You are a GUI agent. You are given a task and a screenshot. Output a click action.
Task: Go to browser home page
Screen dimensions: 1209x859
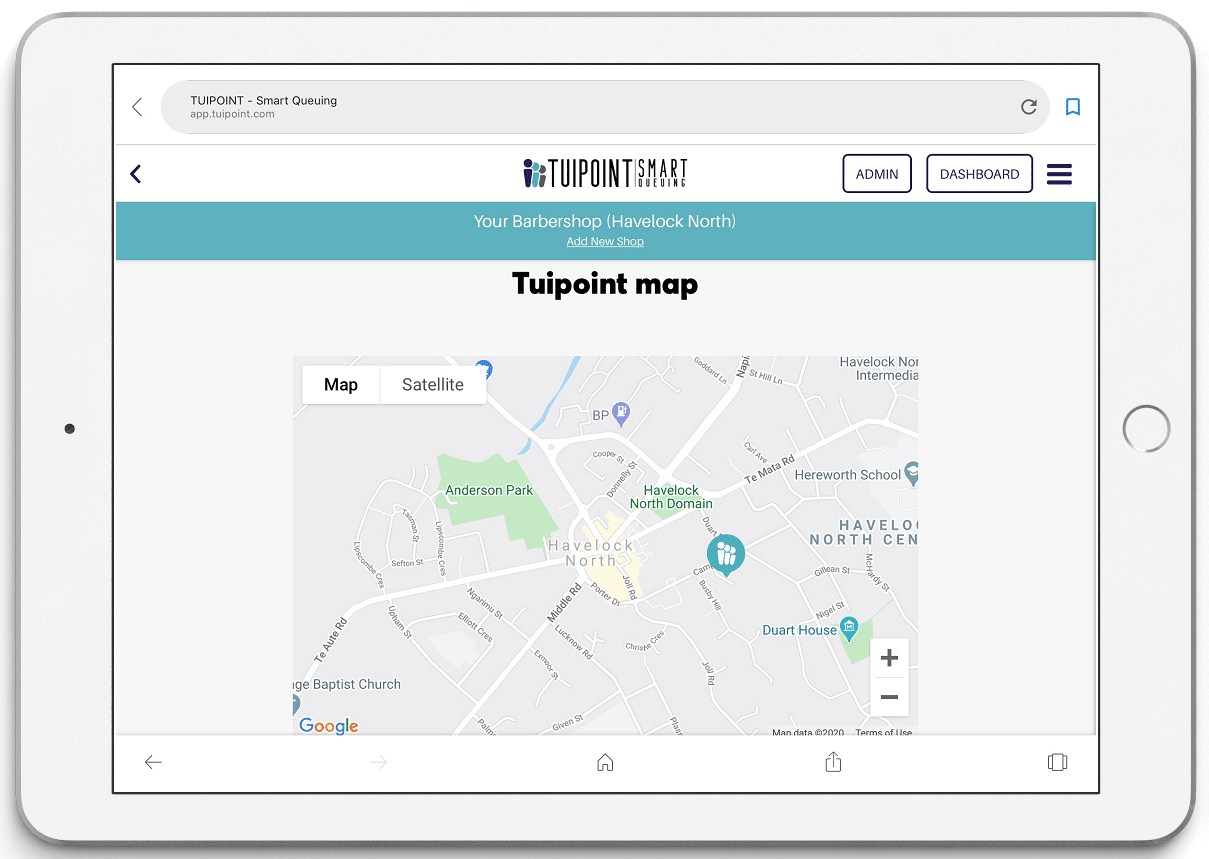[x=605, y=763]
